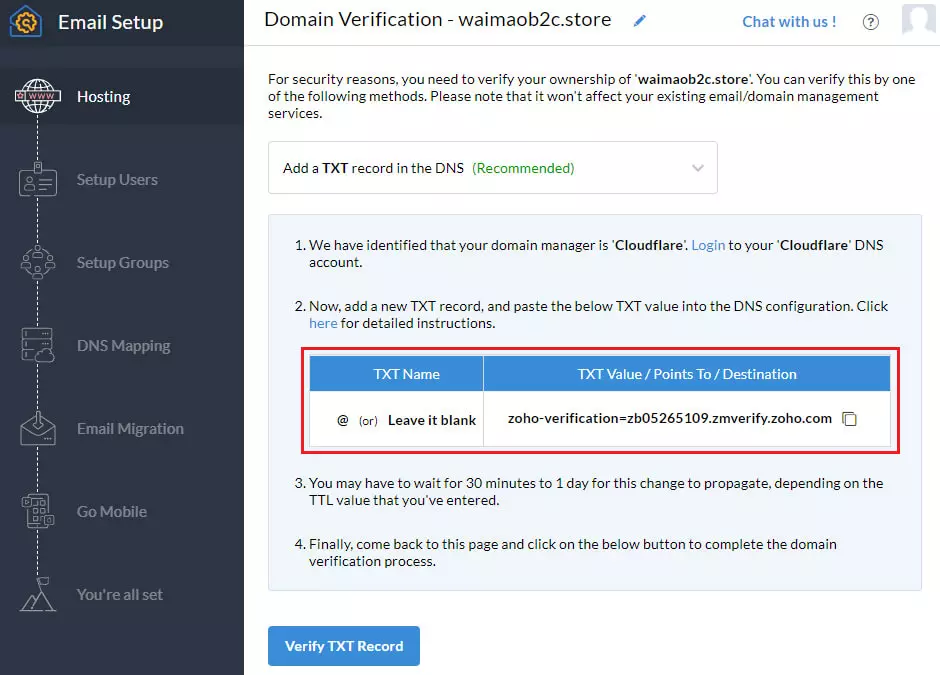This screenshot has width=940, height=675.
Task: Go to You're all set step
Action: pyautogui.click(x=120, y=594)
